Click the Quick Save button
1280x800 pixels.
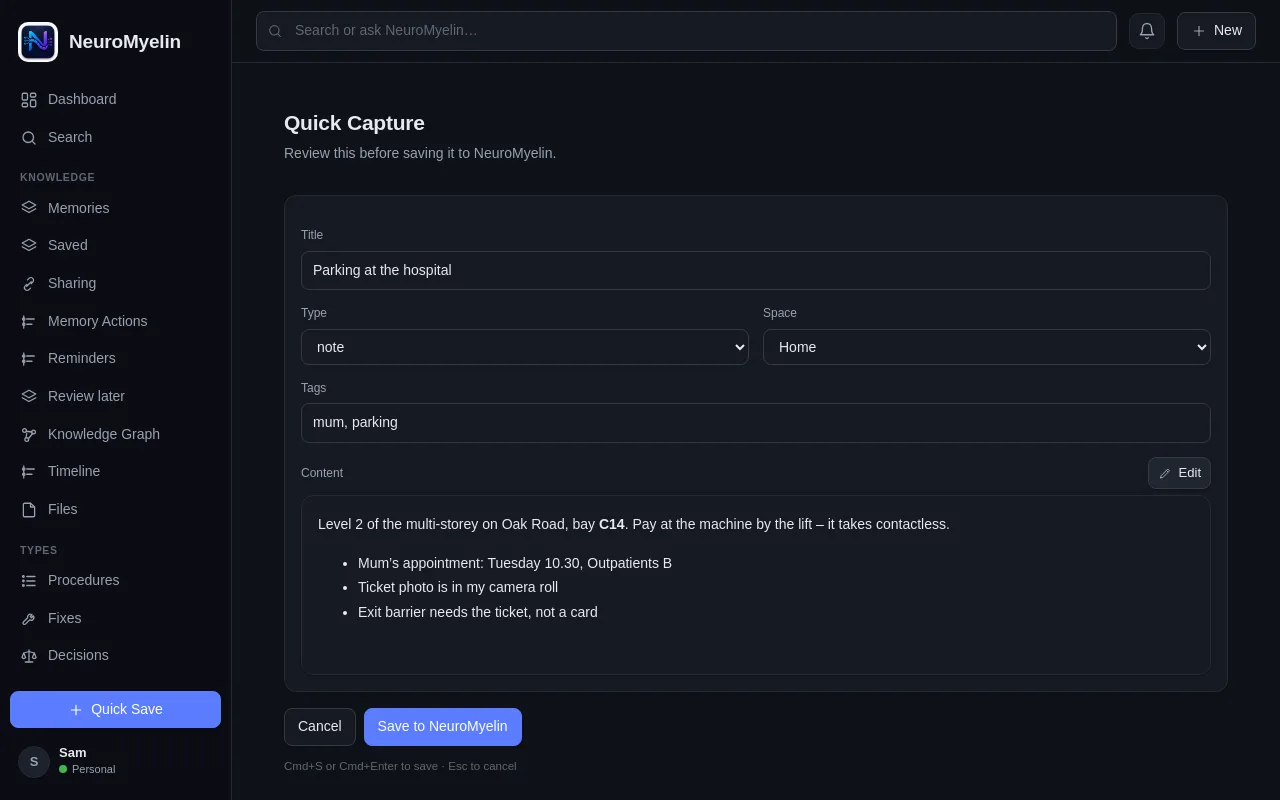115,709
